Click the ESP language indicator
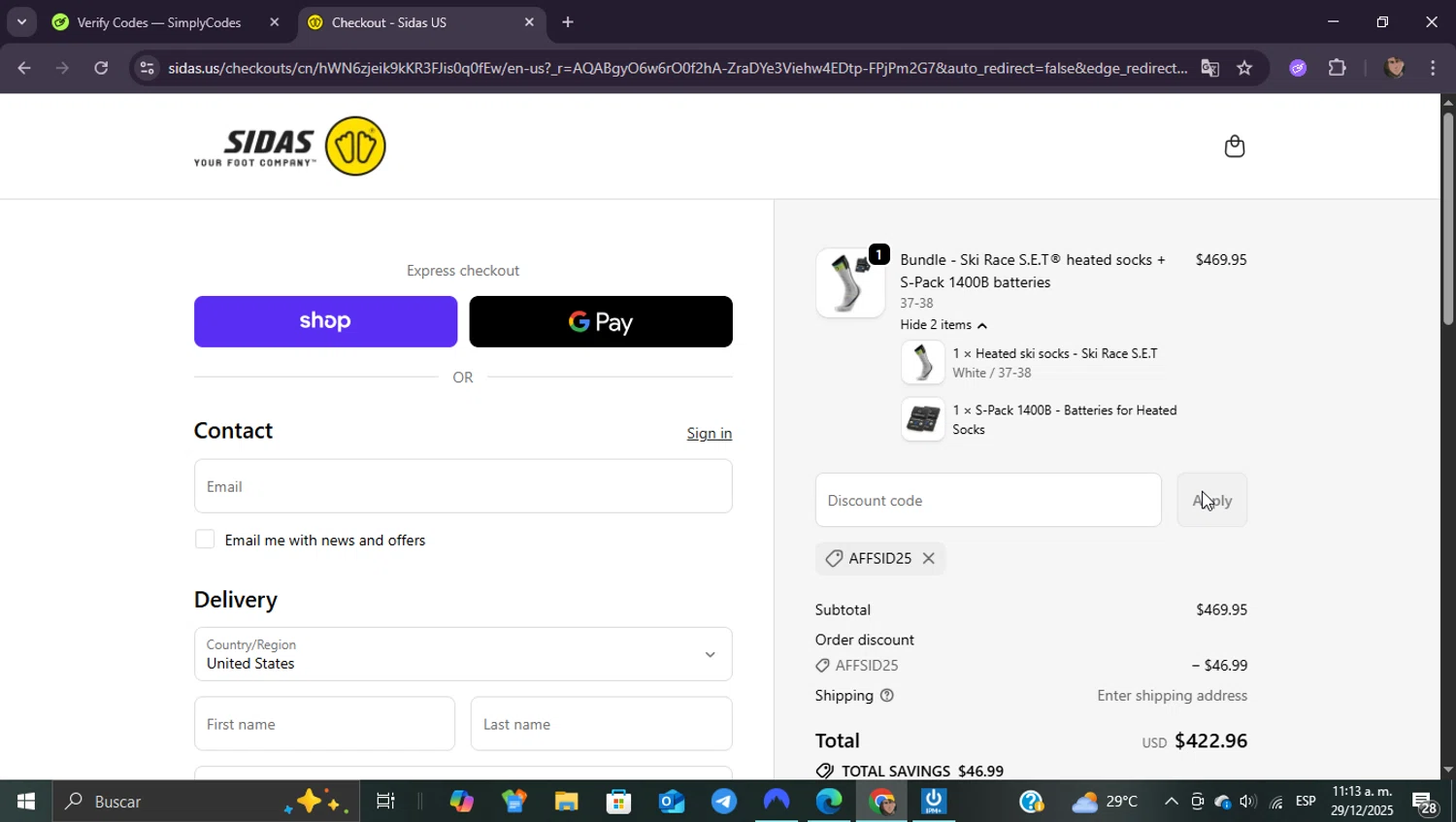1456x822 pixels. (1306, 802)
